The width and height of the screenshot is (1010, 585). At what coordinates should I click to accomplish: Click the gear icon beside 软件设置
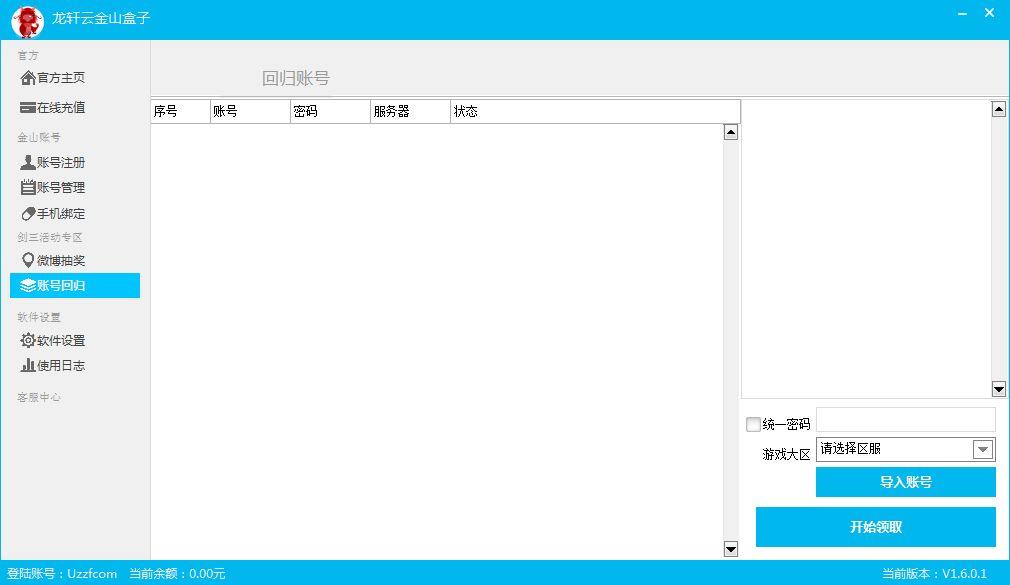point(28,340)
